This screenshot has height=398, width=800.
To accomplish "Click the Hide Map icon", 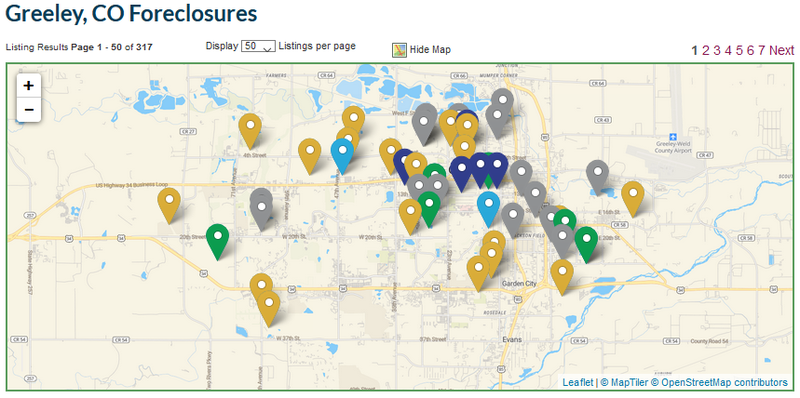I will (399, 50).
